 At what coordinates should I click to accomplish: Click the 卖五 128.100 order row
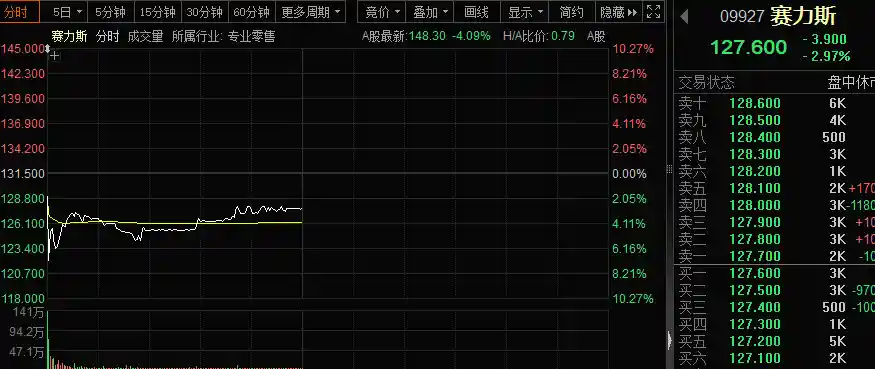click(775, 188)
